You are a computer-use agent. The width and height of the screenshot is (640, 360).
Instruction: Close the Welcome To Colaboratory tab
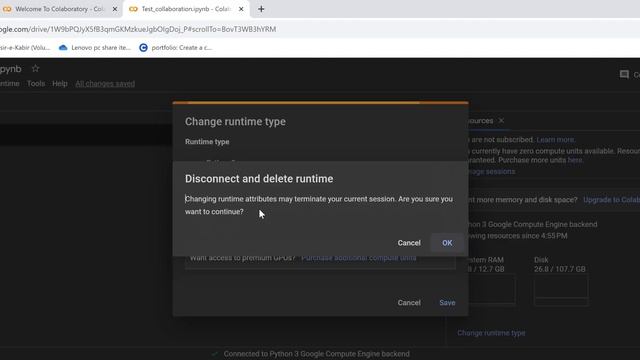click(115, 9)
